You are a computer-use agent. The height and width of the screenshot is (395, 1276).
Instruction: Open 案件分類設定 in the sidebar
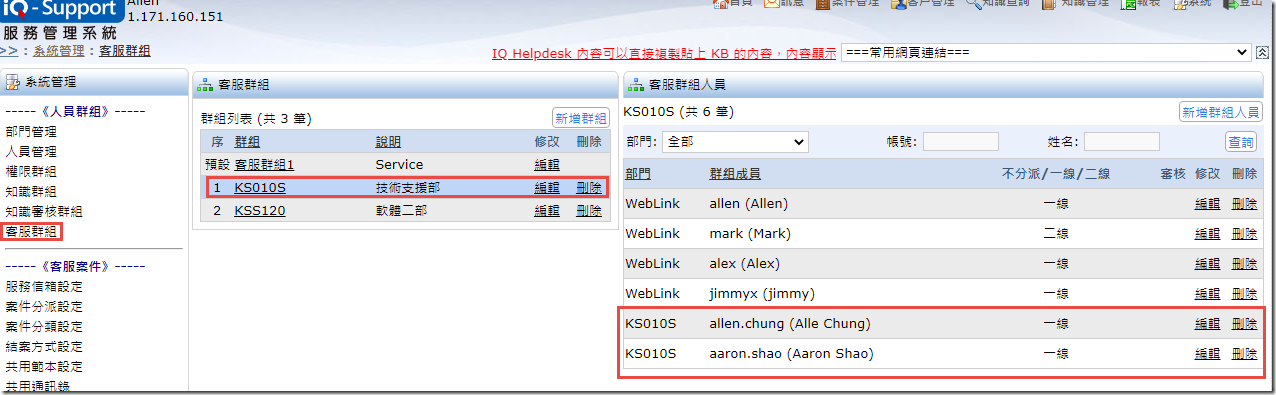[44, 326]
